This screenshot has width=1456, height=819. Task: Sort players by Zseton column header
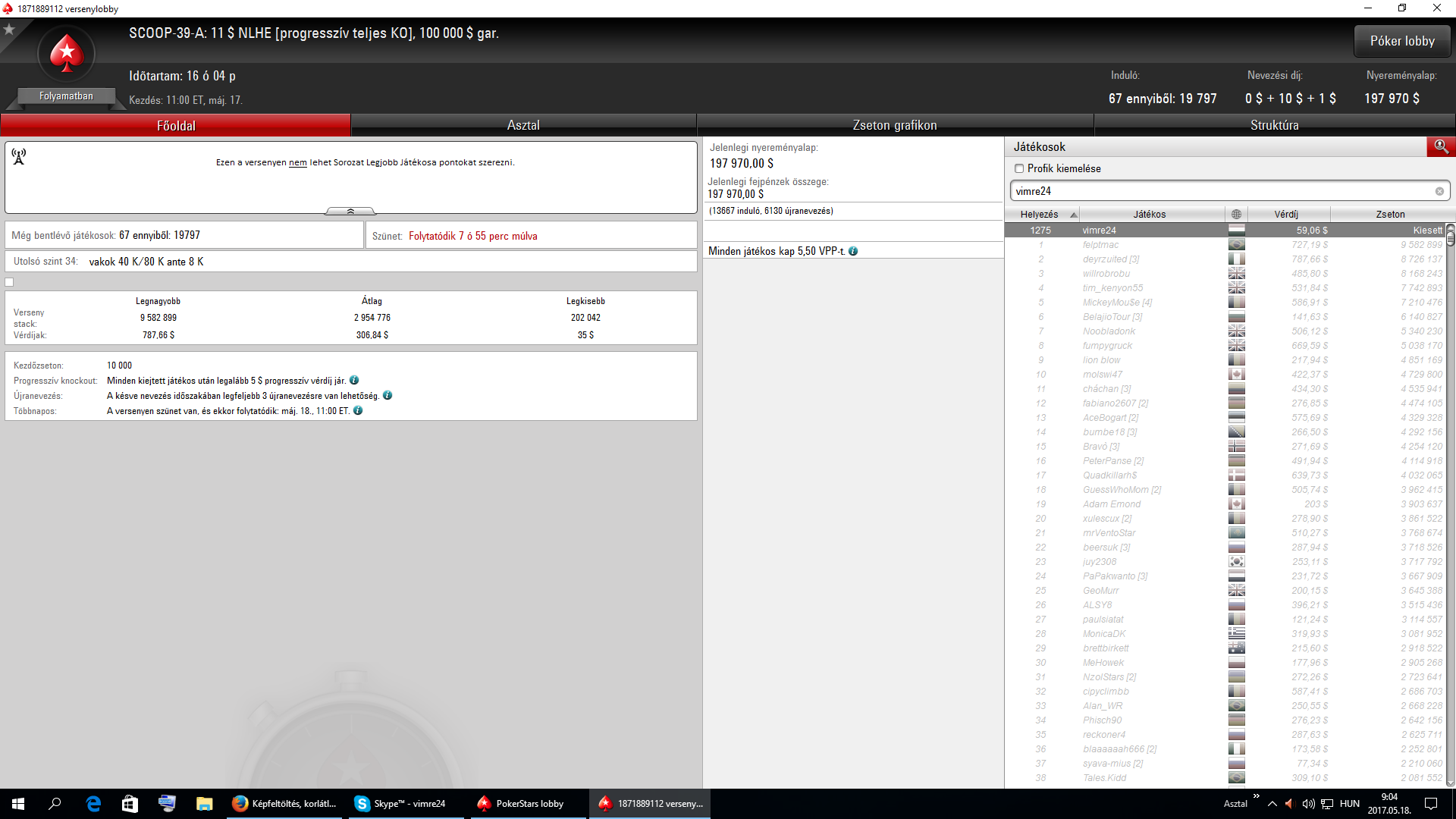(1391, 215)
